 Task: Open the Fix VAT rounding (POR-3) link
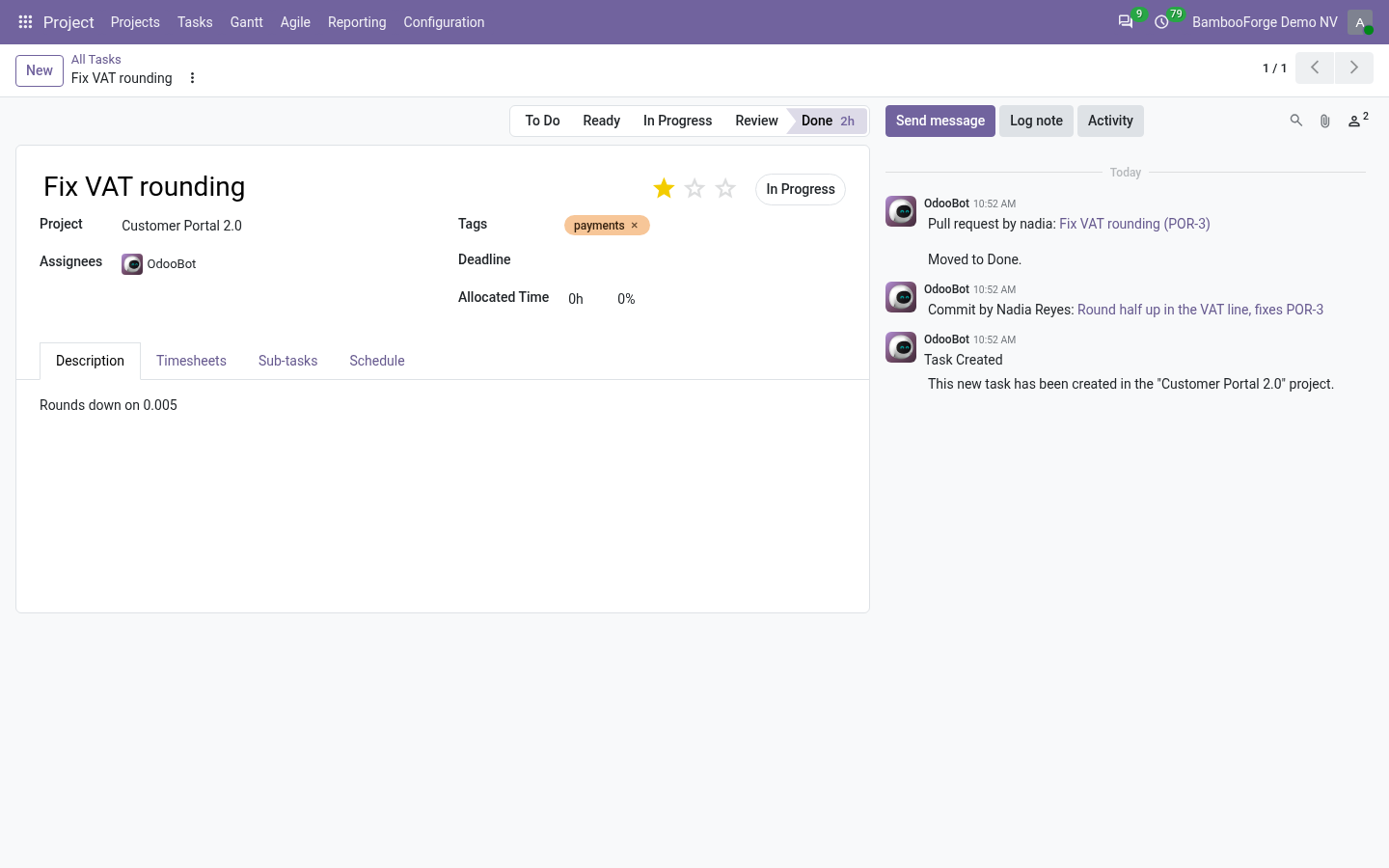1134,224
